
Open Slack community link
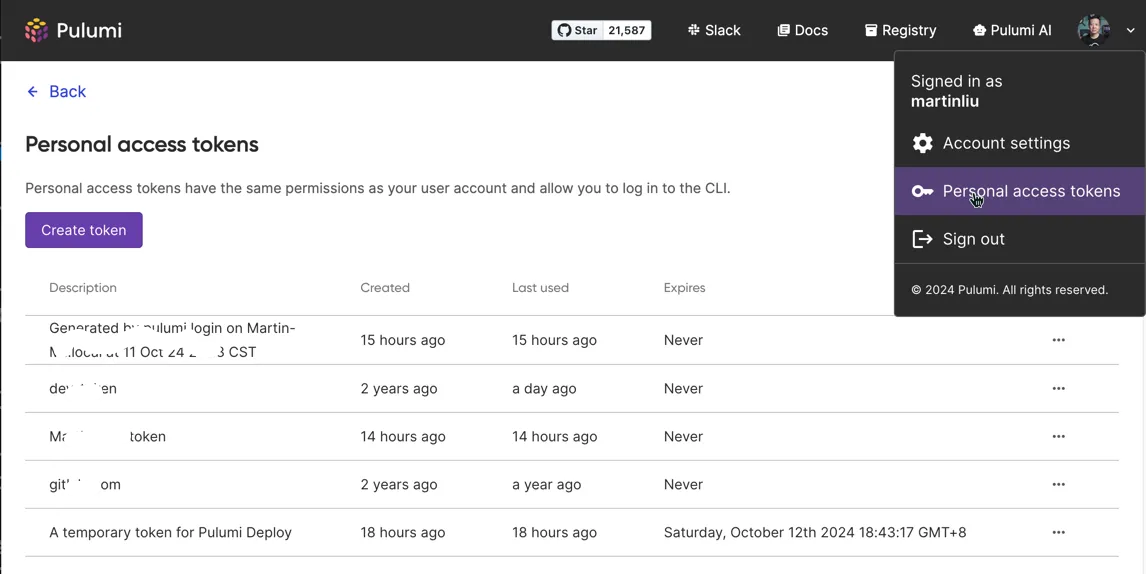click(714, 30)
